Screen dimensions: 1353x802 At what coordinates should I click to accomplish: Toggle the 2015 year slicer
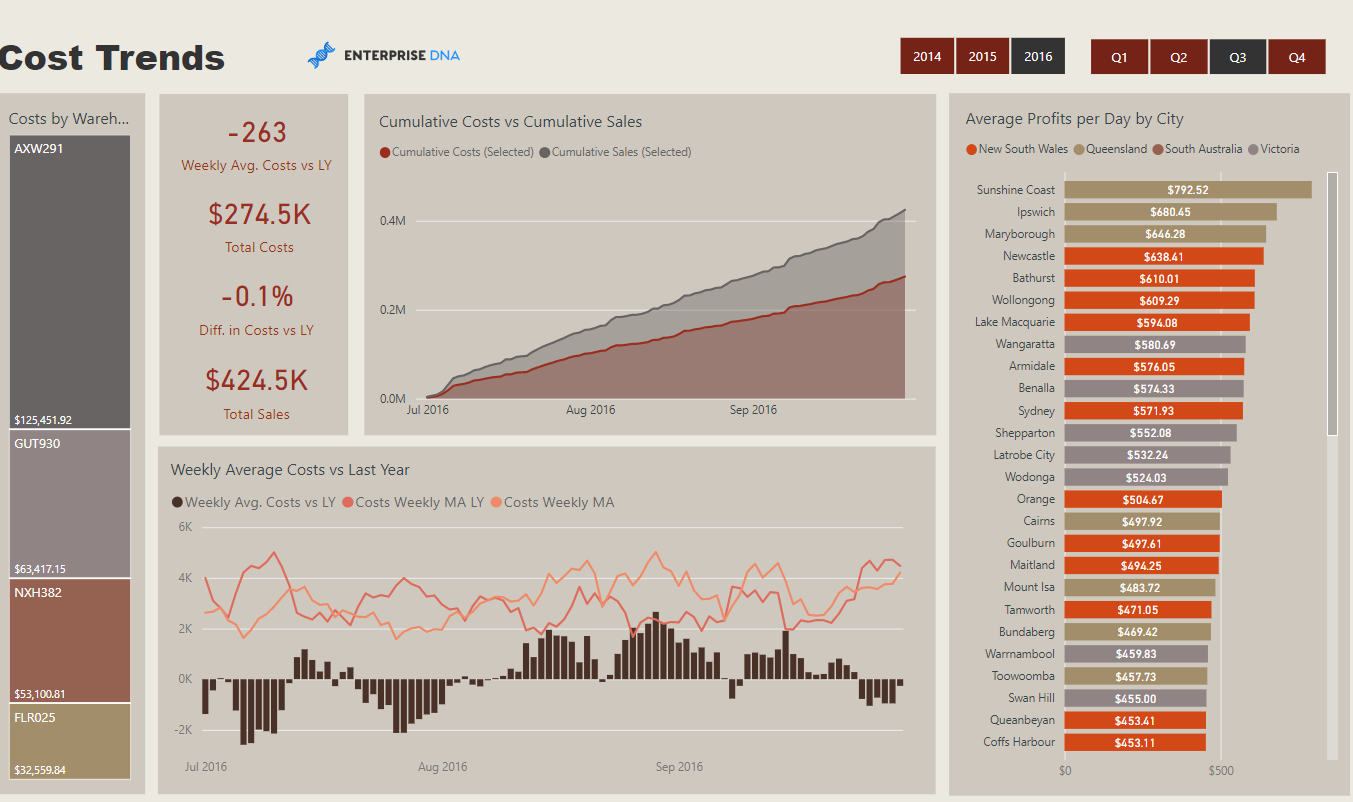click(x=982, y=57)
